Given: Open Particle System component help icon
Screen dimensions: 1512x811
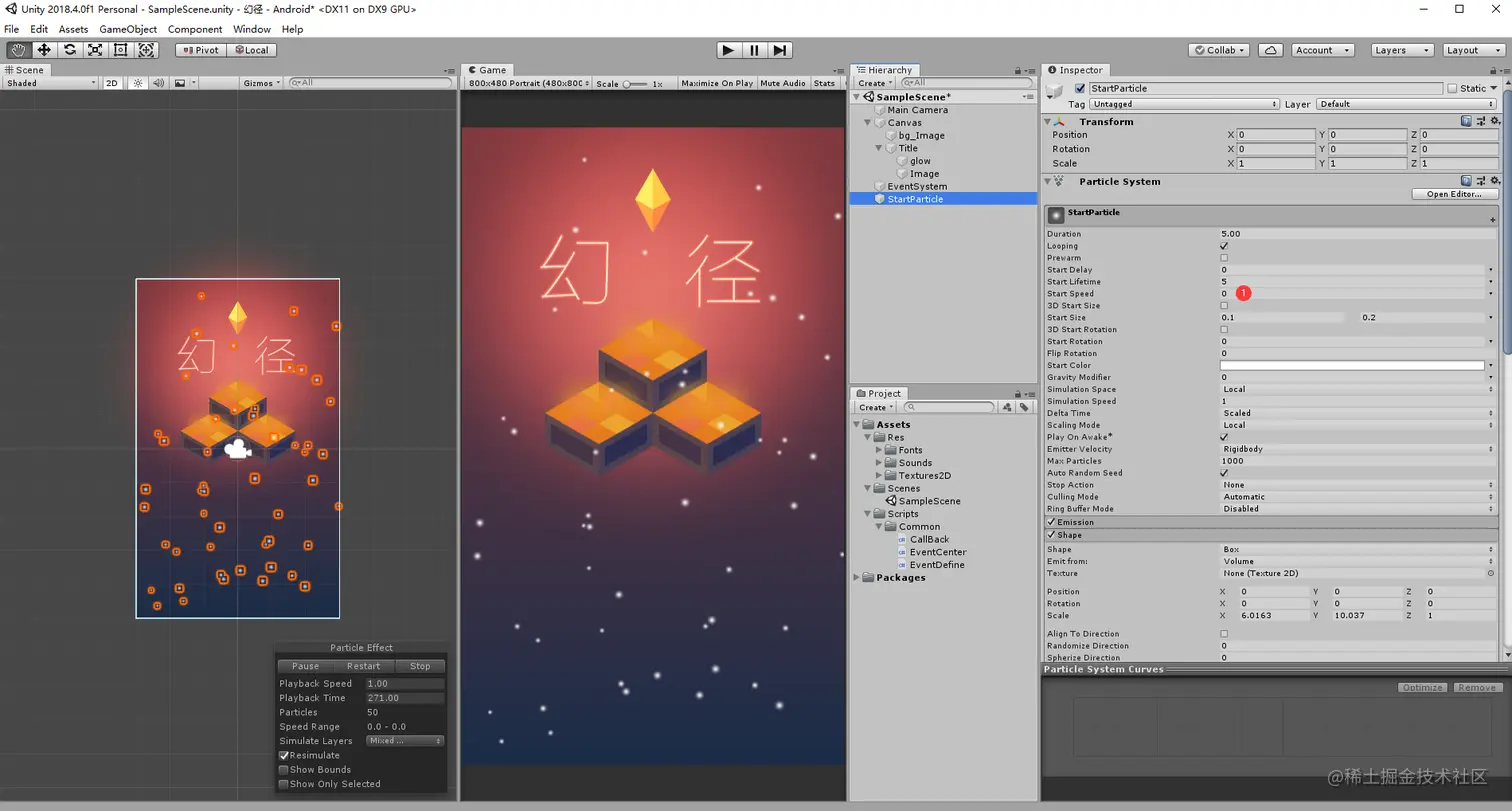Looking at the screenshot, I should click(1466, 181).
